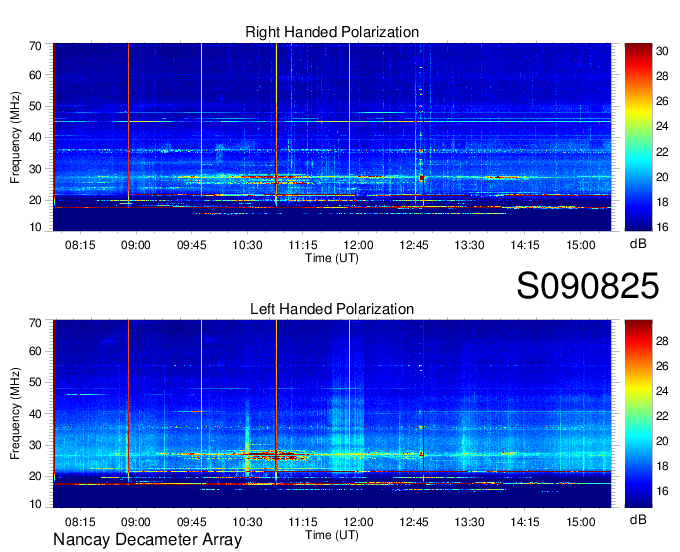Click 10:30 time tick of right-handed plot

click(x=247, y=245)
